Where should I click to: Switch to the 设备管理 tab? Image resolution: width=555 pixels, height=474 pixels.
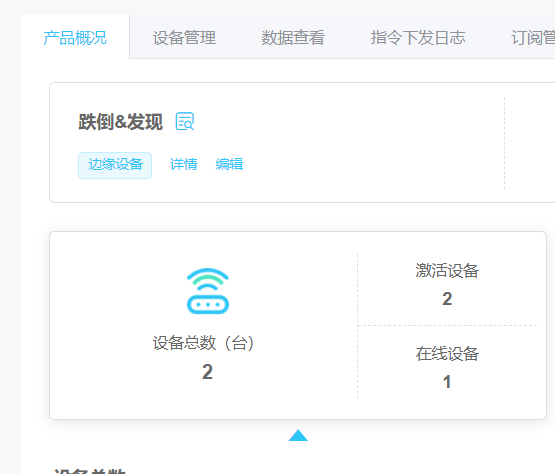(x=184, y=38)
